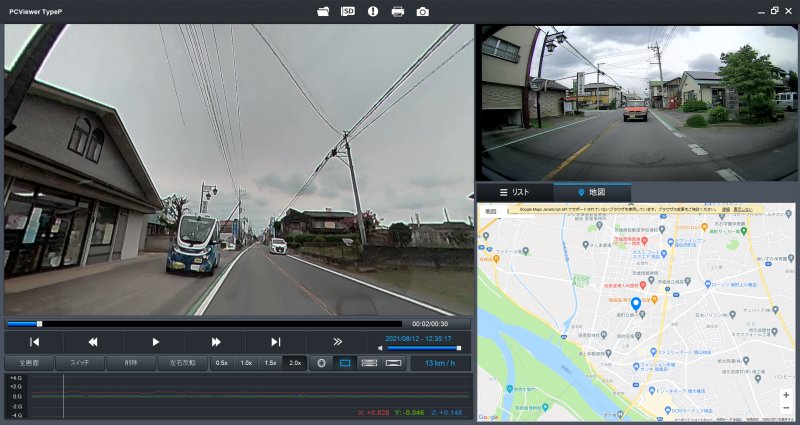Open the folder icon to load video files
This screenshot has height=425, width=800.
(322, 11)
